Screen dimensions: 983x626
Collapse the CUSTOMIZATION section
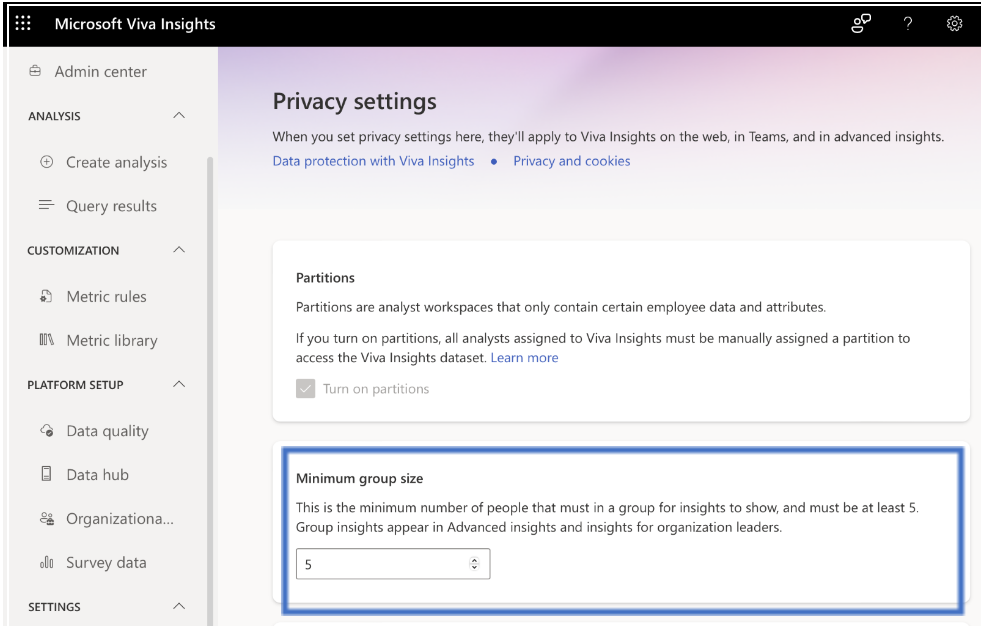(179, 250)
